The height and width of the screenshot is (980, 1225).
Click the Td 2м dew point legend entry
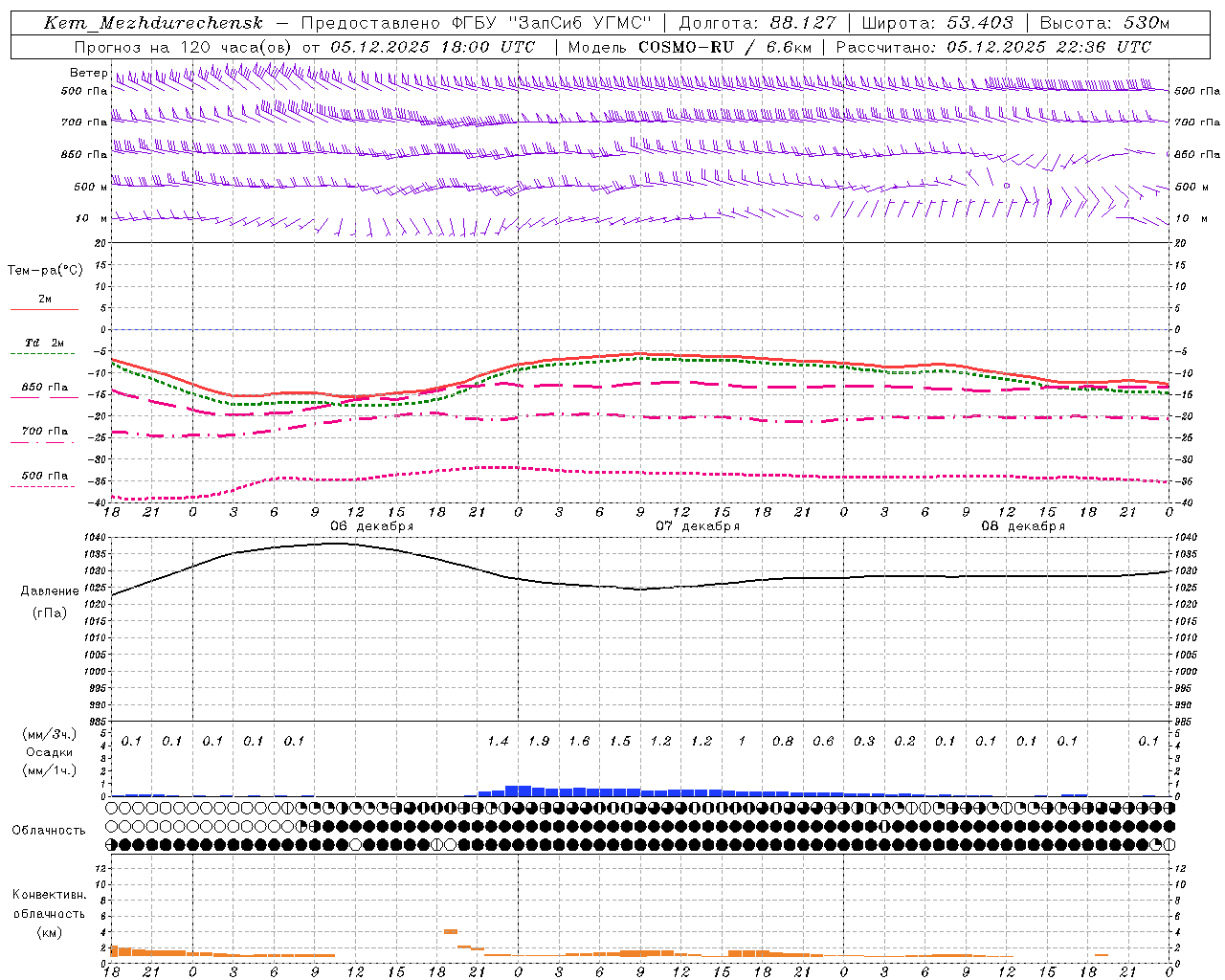coord(45,343)
